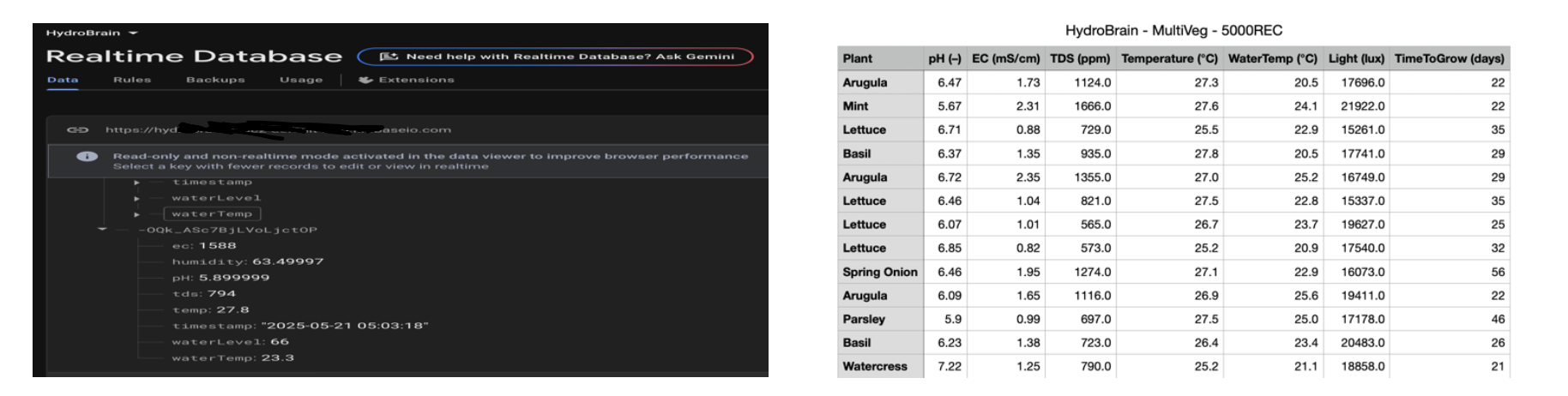Click the light value 18858.0
This screenshot has height=396, width=1568.
(x=1363, y=366)
